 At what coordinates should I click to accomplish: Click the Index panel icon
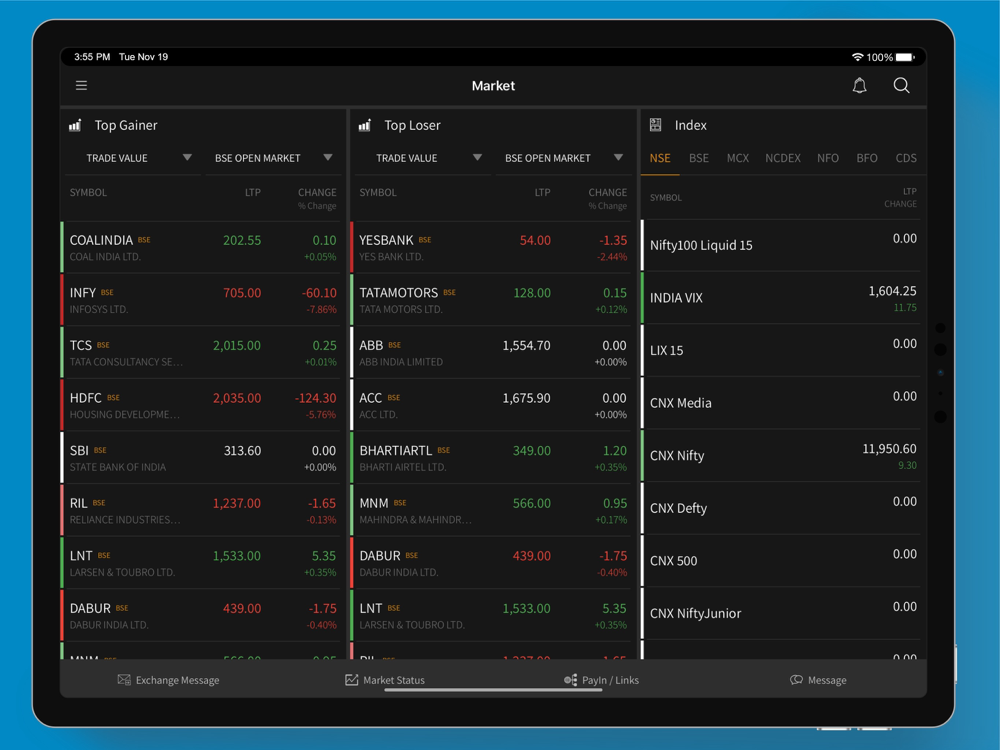(x=656, y=125)
